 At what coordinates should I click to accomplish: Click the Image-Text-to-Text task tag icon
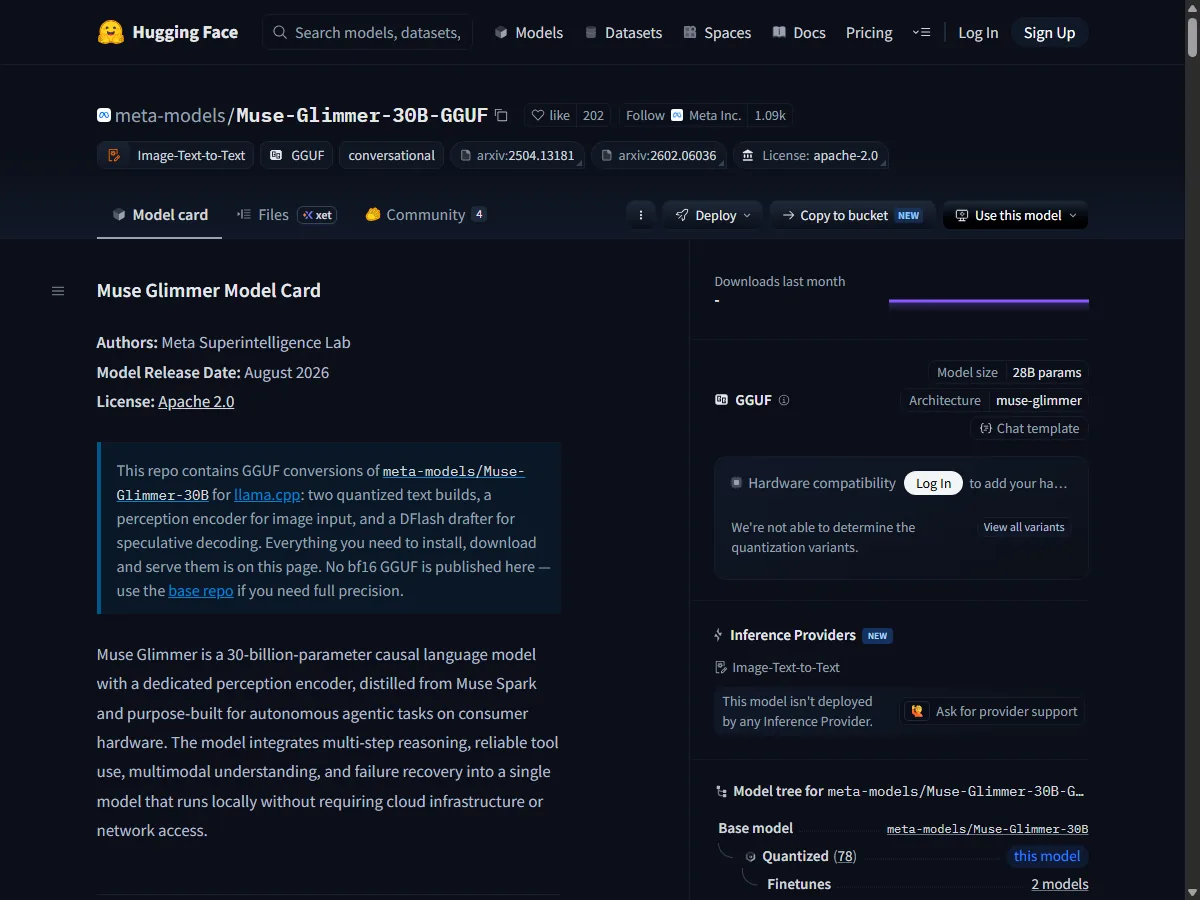pyautogui.click(x=115, y=155)
